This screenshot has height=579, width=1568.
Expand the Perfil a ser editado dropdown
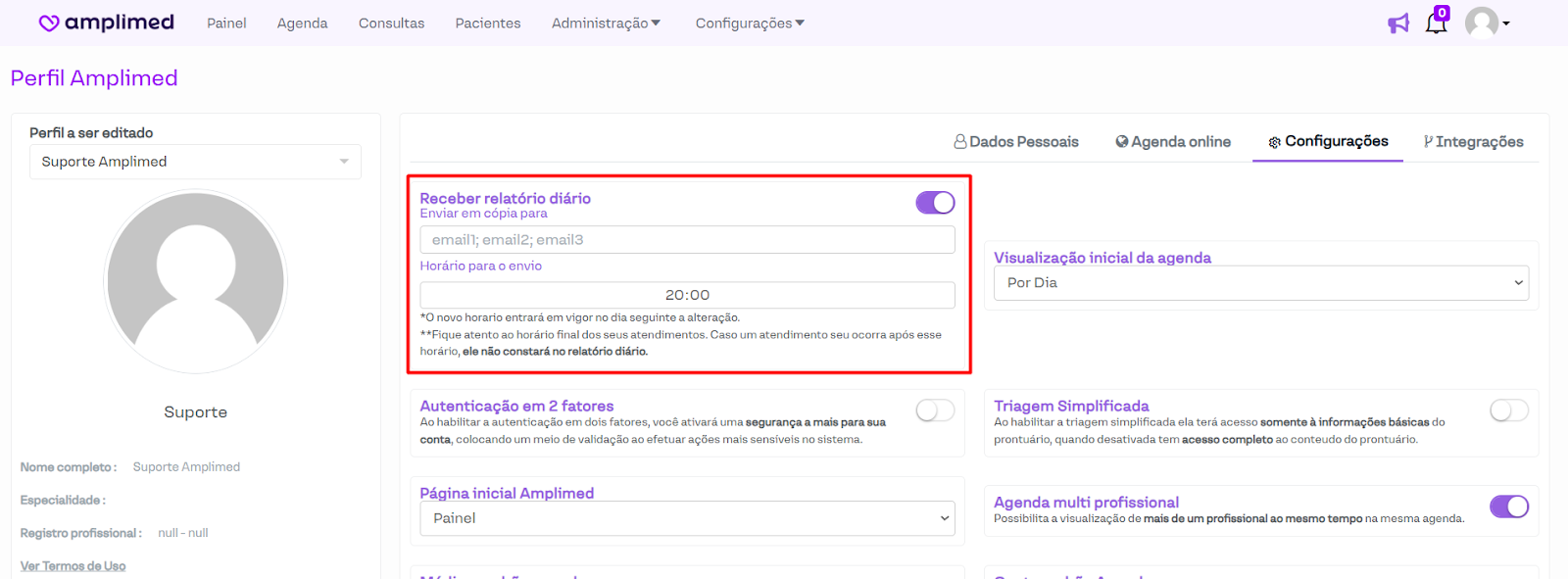[195, 162]
